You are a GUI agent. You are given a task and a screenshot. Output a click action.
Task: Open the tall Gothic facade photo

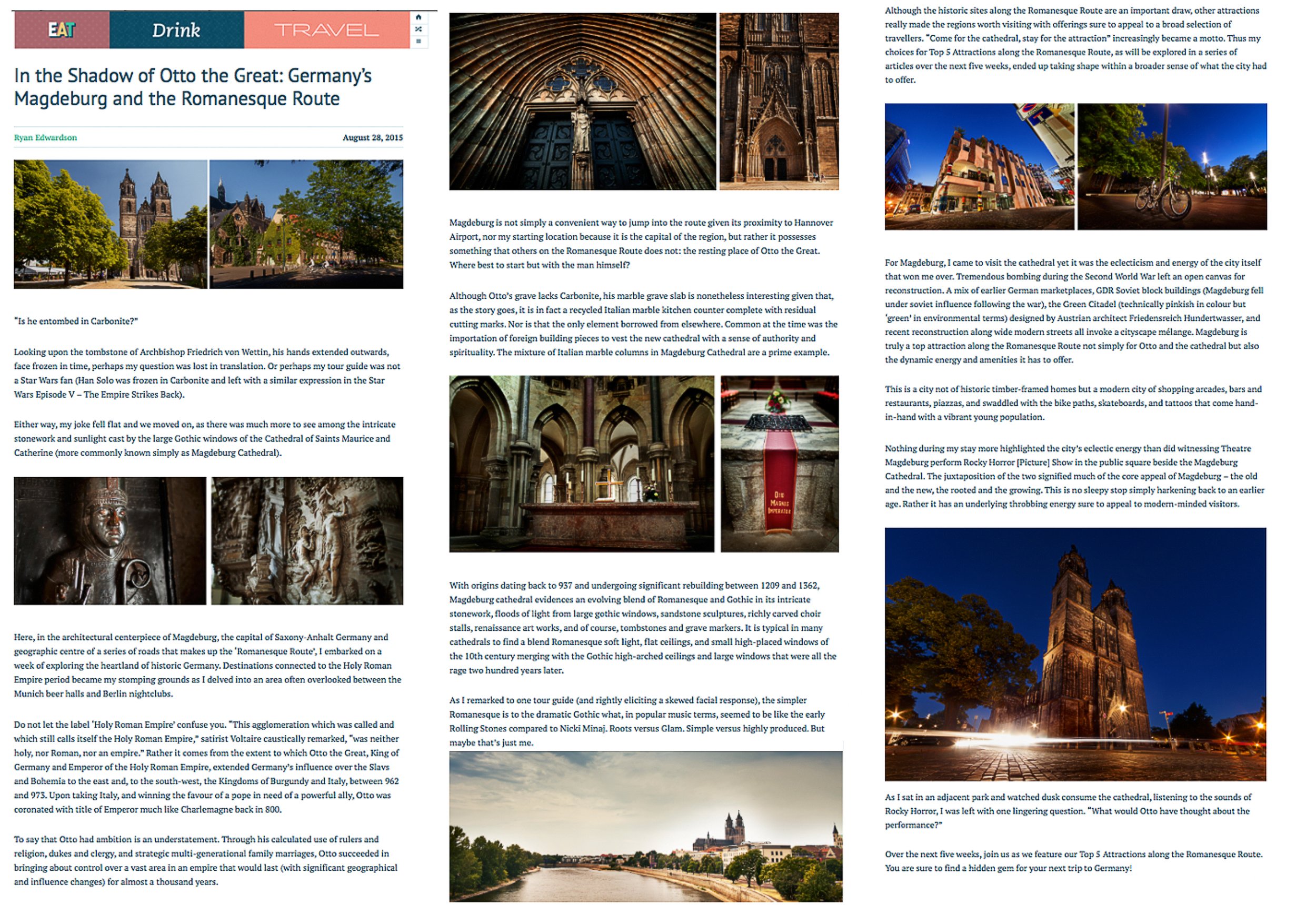779,101
